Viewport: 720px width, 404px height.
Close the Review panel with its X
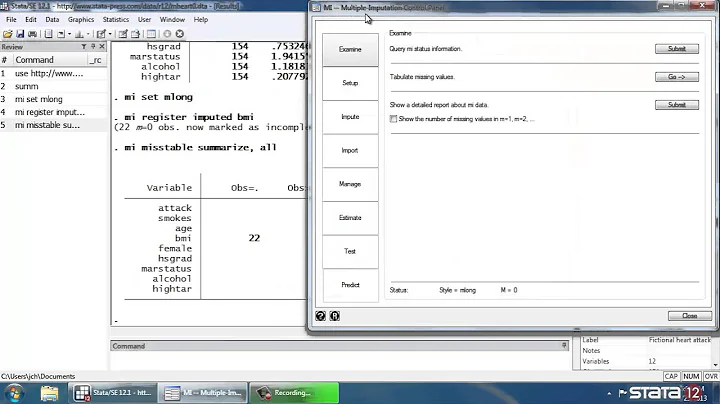[102, 46]
